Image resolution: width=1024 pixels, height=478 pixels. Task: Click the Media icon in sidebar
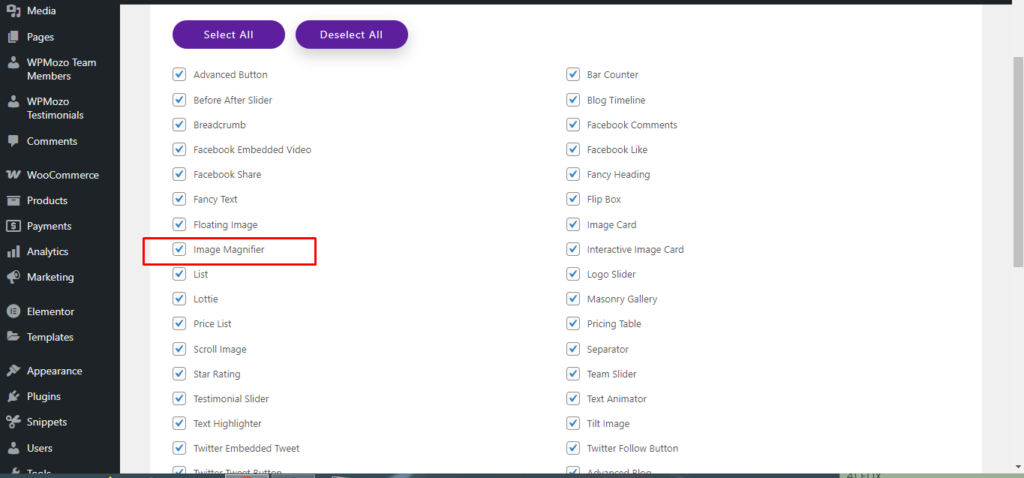[x=13, y=11]
